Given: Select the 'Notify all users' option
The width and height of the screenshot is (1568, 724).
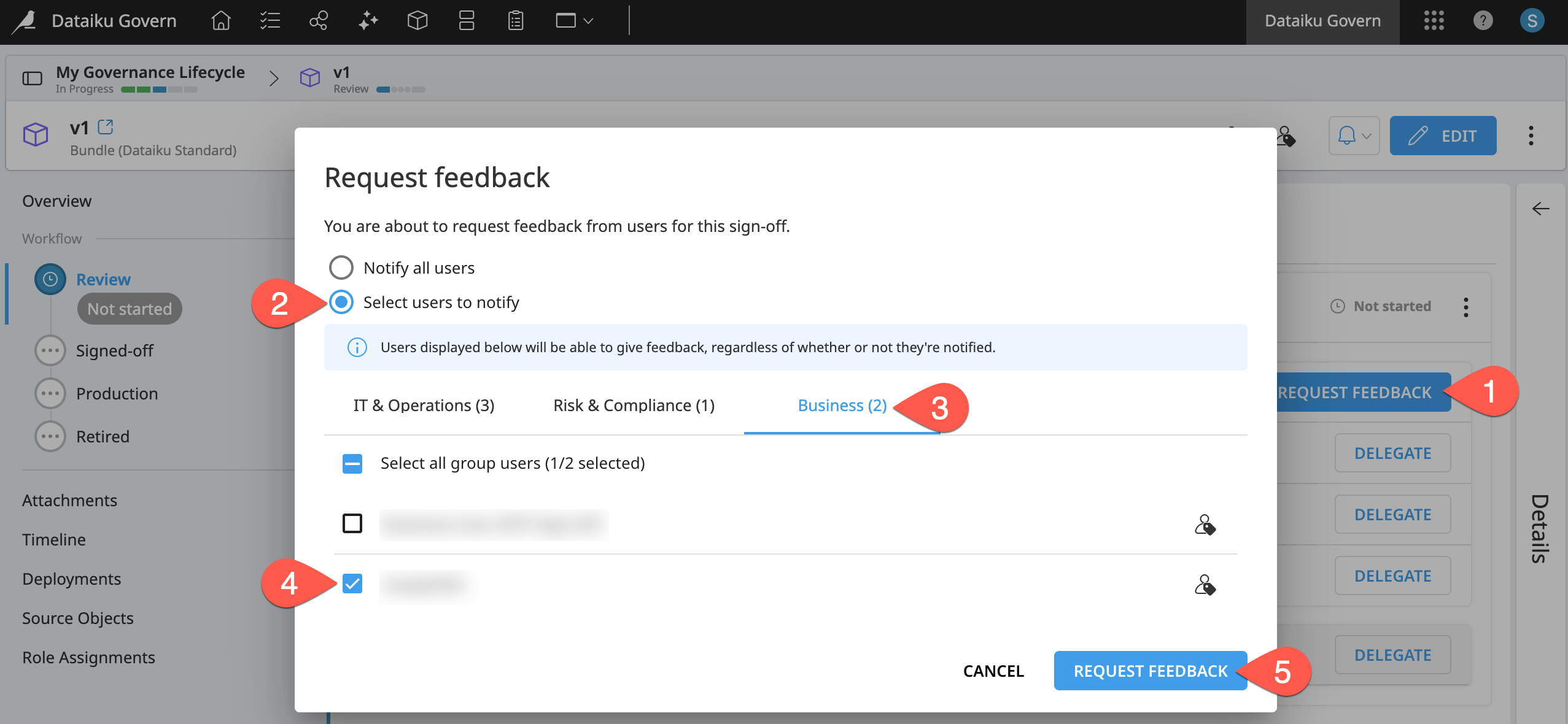Looking at the screenshot, I should [x=341, y=267].
